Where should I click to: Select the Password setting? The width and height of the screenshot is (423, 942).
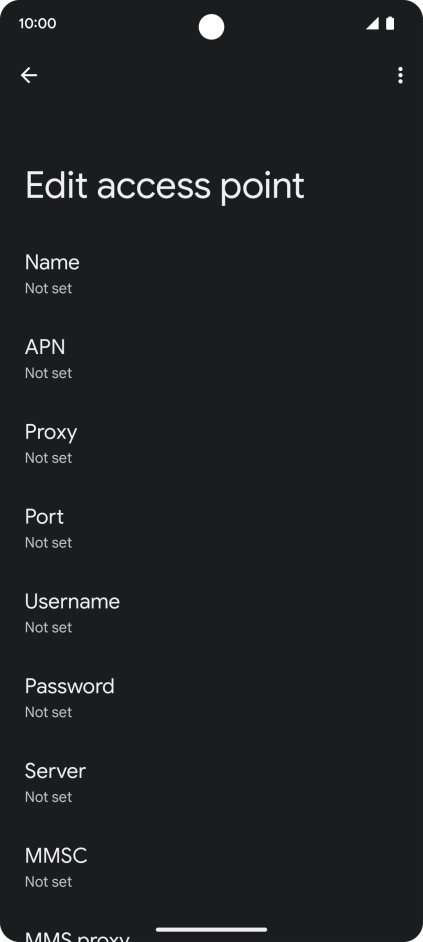[x=212, y=697]
